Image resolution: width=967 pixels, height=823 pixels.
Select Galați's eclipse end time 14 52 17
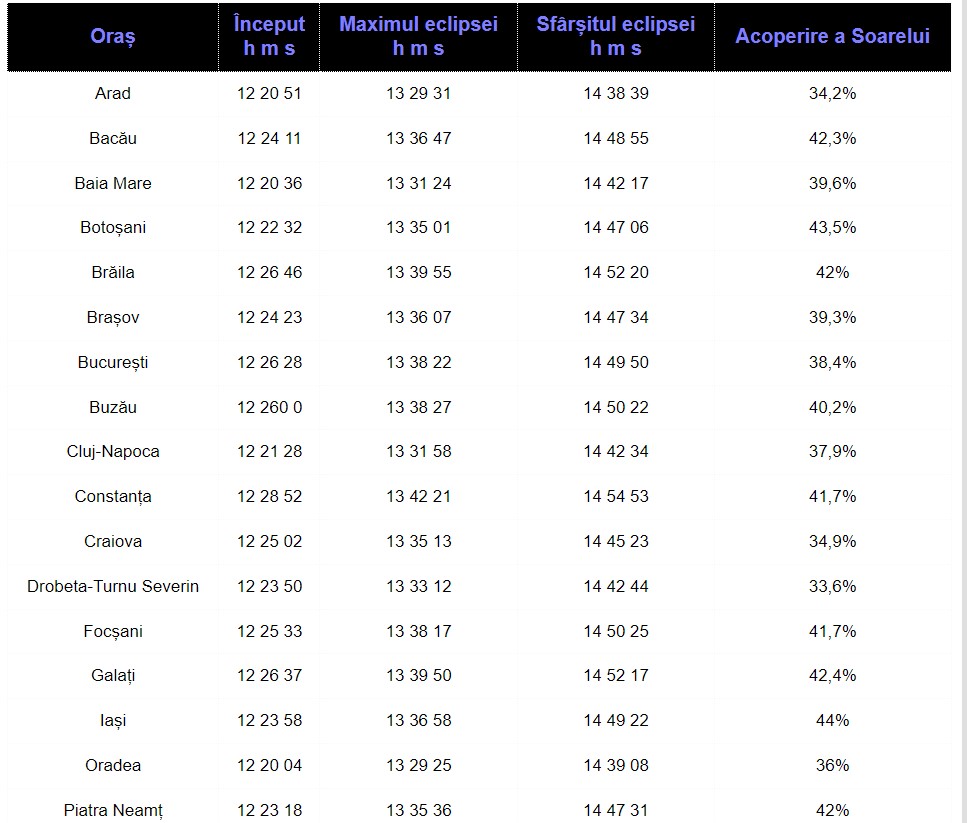pos(615,676)
